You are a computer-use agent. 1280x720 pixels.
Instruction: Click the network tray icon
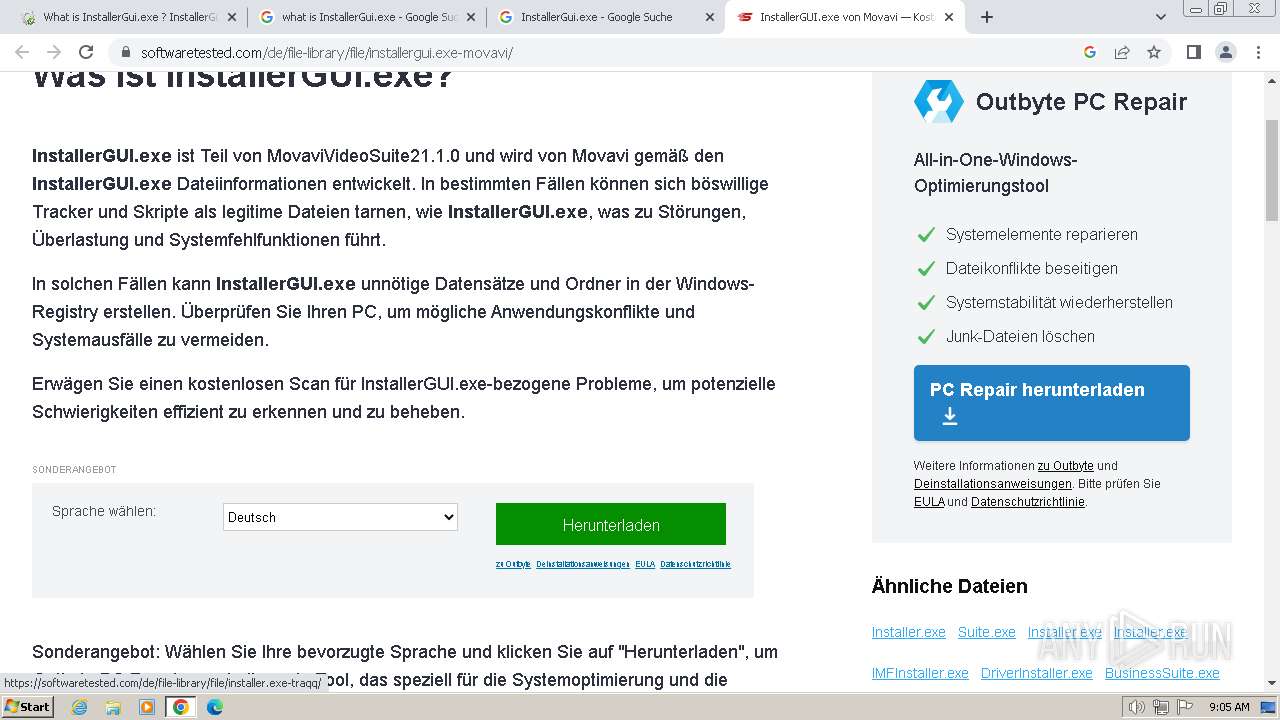point(1161,707)
